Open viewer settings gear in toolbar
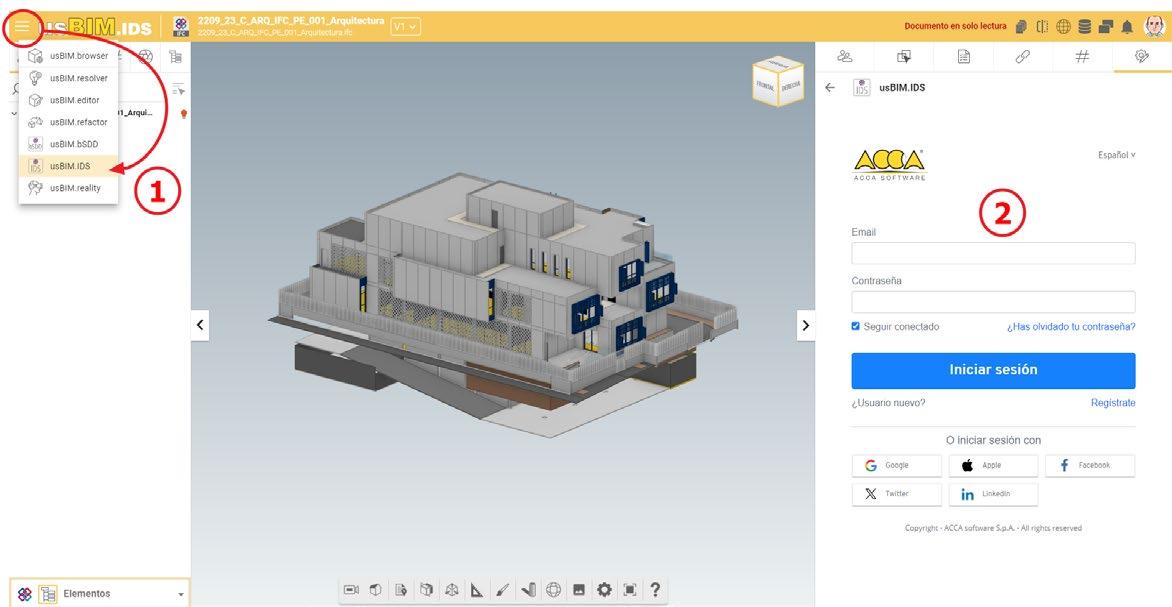The height and width of the screenshot is (607, 1172). pos(604,590)
